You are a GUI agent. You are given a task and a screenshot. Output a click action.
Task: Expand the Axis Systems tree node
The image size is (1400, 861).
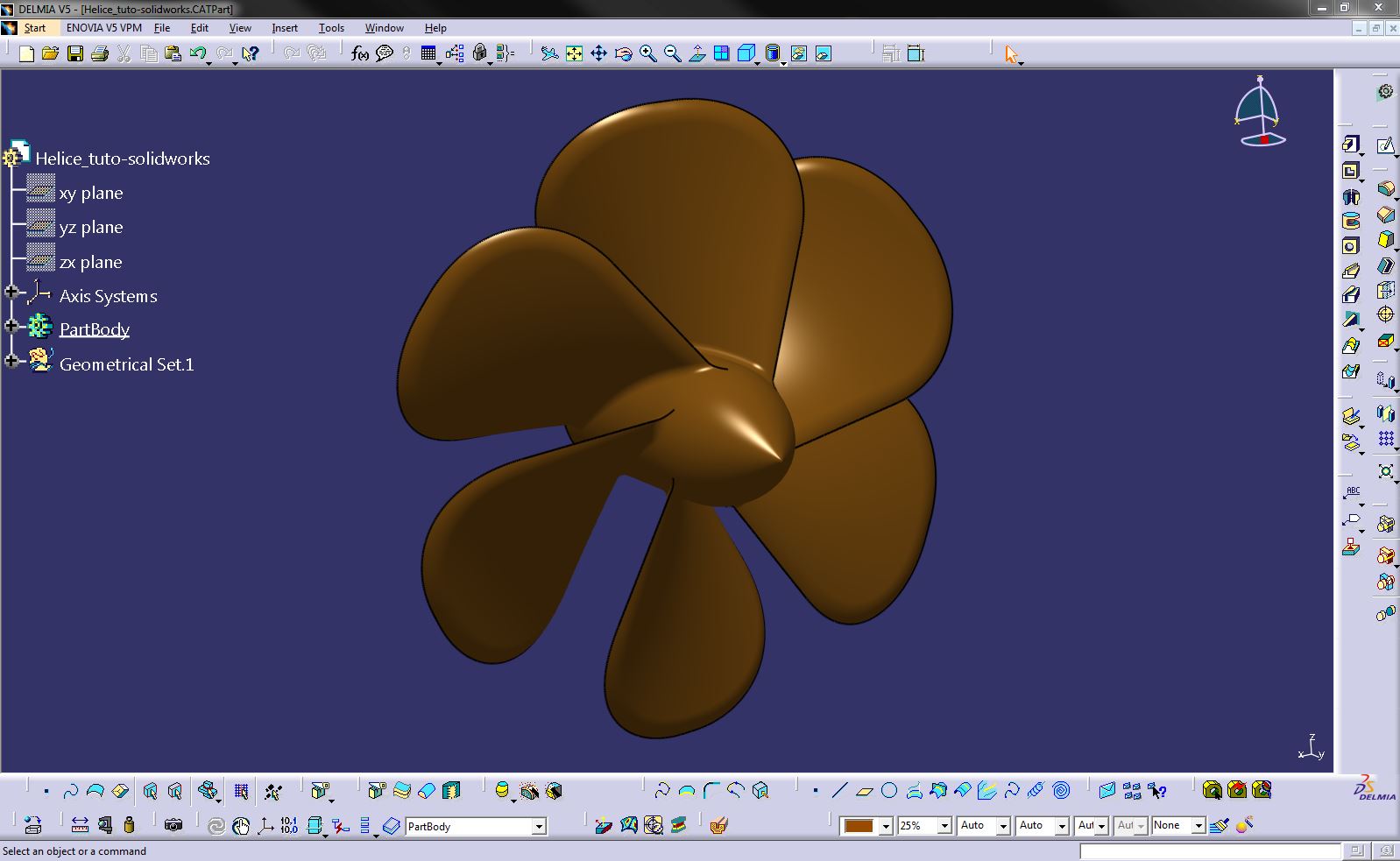(11, 292)
